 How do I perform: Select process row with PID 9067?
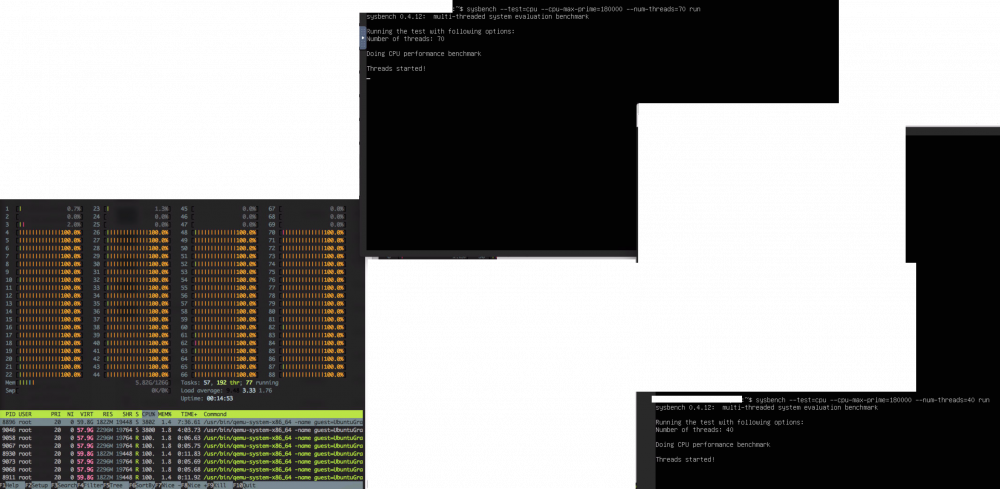pos(182,446)
